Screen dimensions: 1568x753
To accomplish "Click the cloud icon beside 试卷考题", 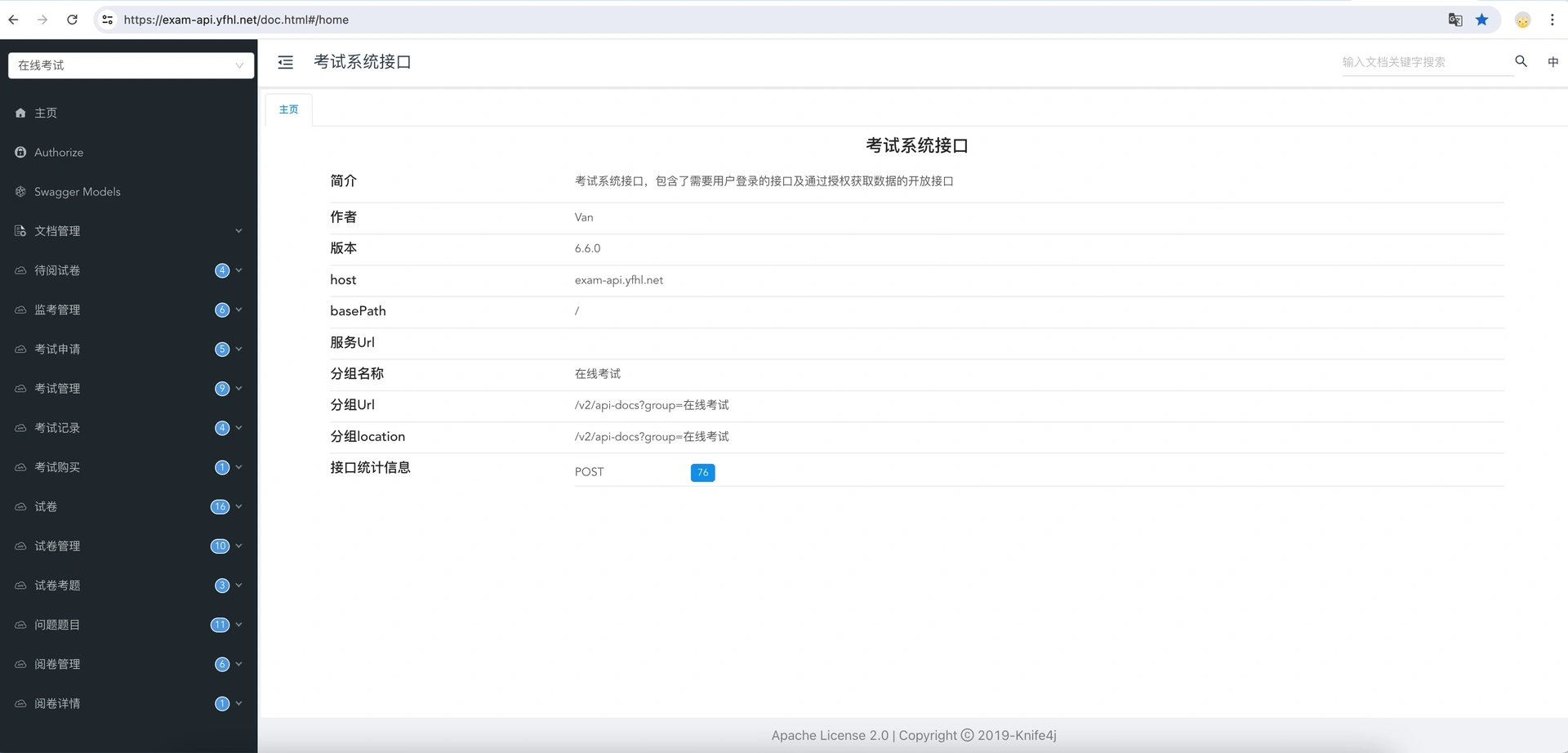I will click(x=20, y=586).
